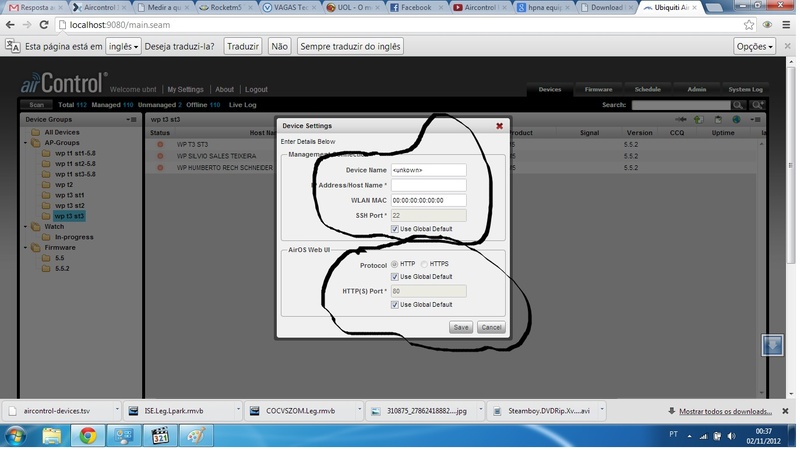The height and width of the screenshot is (450, 800).
Task: Open Windows Explorer from the taskbar
Action: pyautogui.click(x=52, y=438)
